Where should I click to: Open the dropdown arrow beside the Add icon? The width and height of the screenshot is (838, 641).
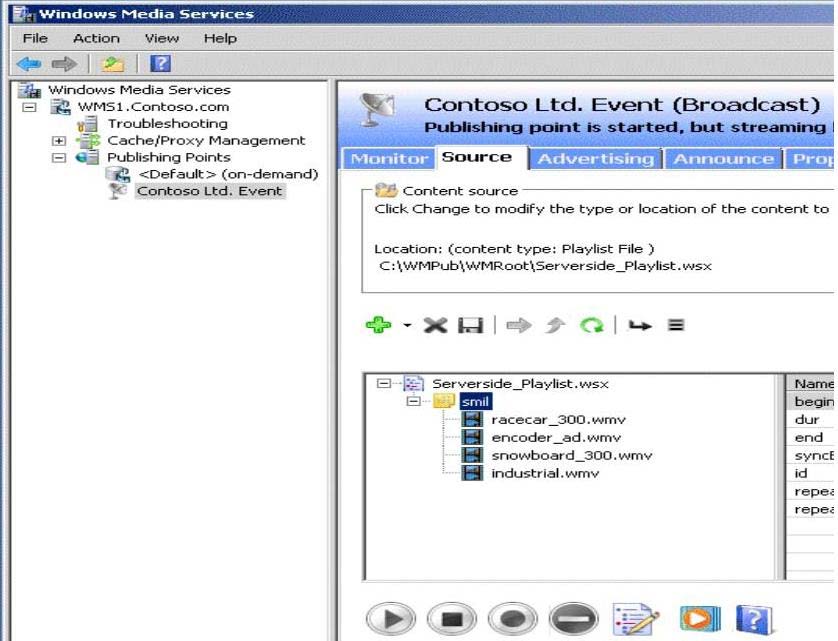[407, 325]
